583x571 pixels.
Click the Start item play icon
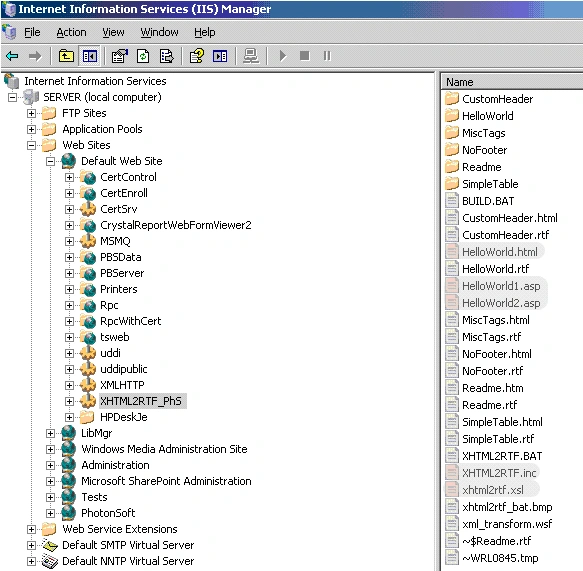(283, 56)
